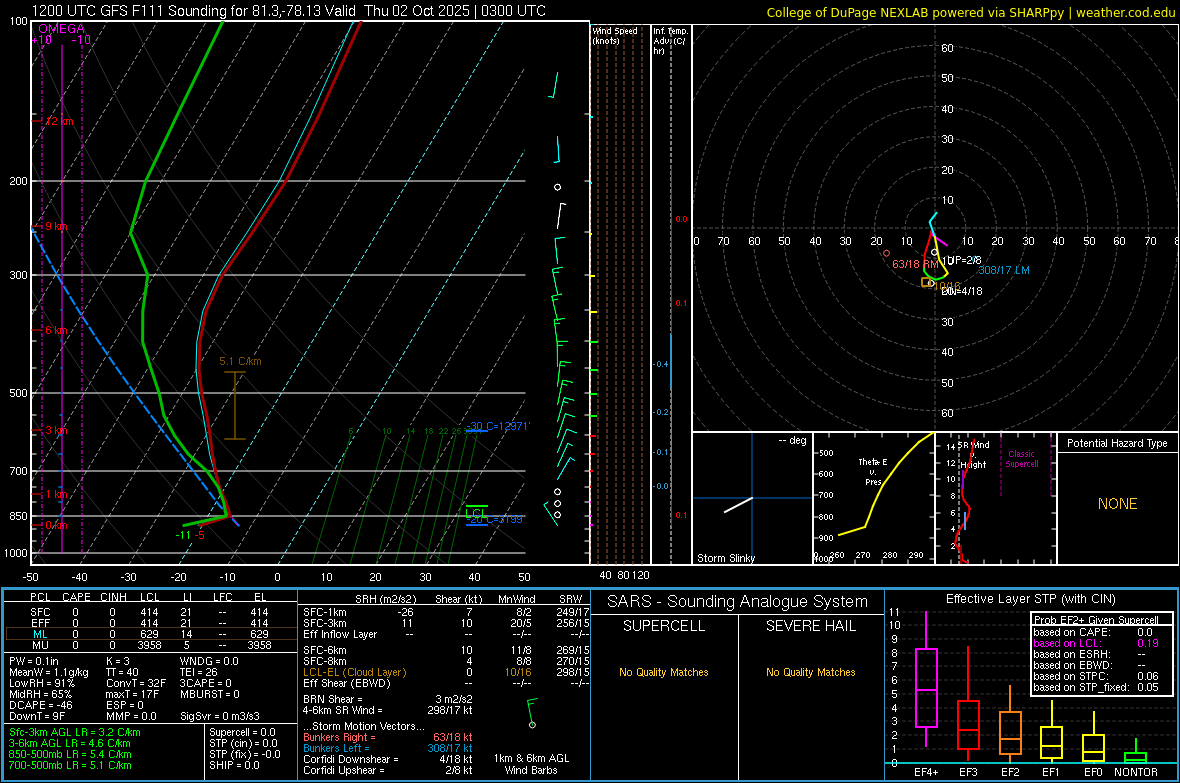Click the '5.1 C/km' lapse rate label on skew-T

(x=240, y=361)
